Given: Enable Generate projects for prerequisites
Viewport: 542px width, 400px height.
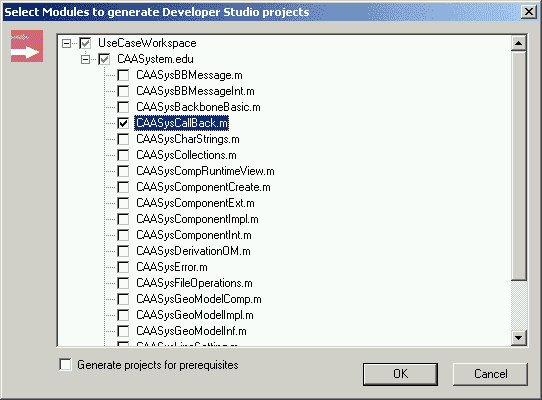Looking at the screenshot, I should (x=65, y=365).
